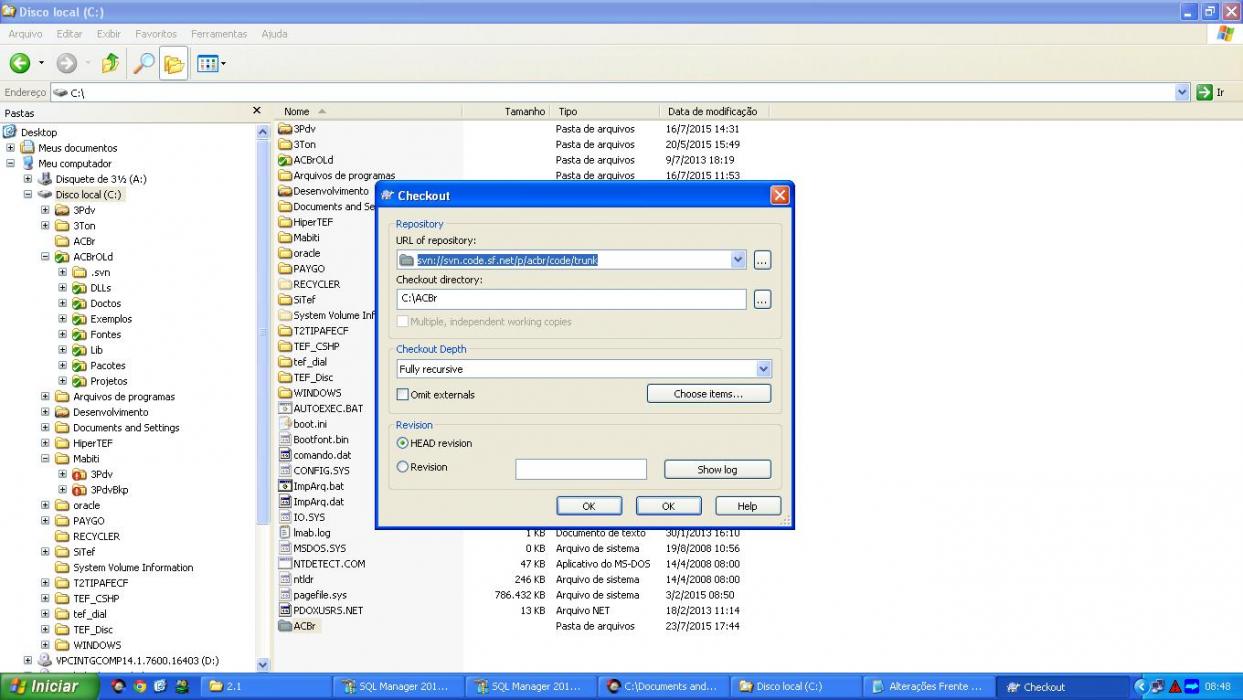Image resolution: width=1243 pixels, height=700 pixels.
Task: Browse for repository URL with ellipsis button
Action: (762, 260)
